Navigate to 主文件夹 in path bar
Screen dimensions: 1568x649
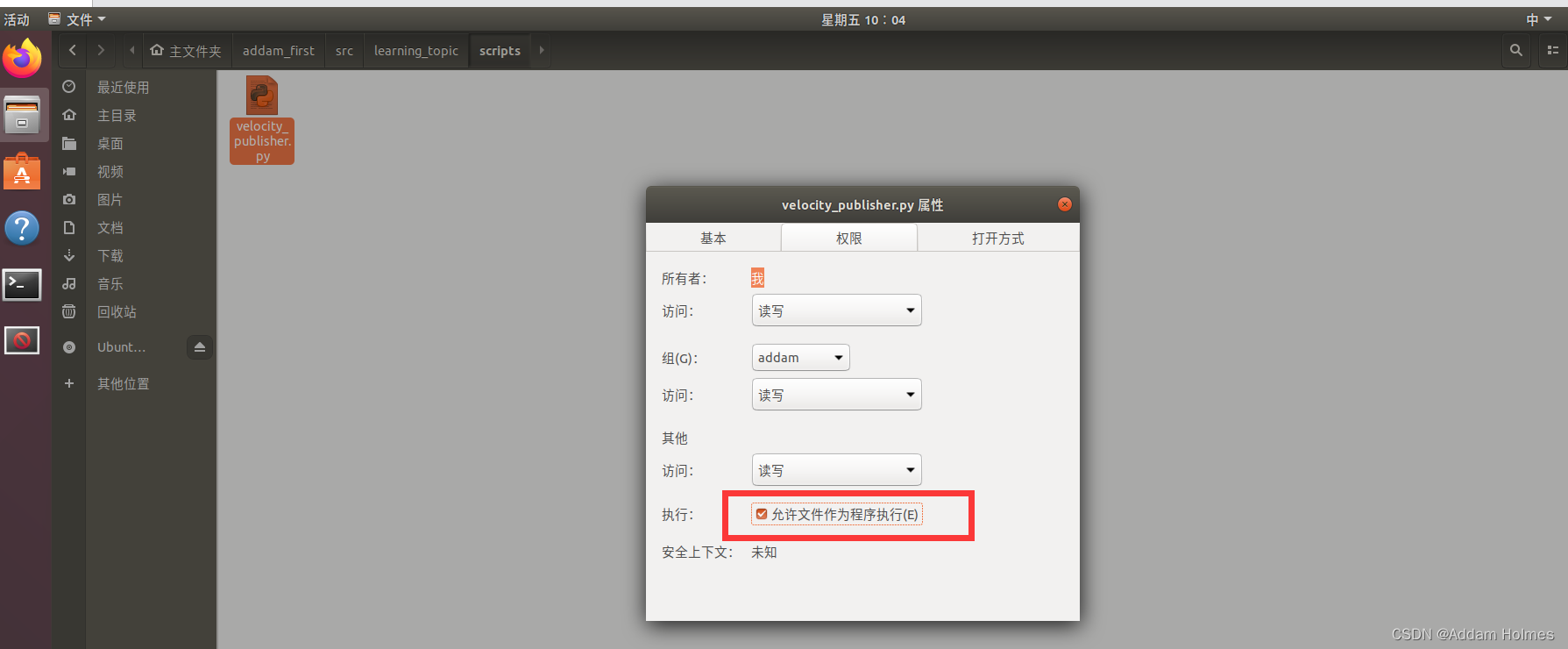click(x=186, y=51)
